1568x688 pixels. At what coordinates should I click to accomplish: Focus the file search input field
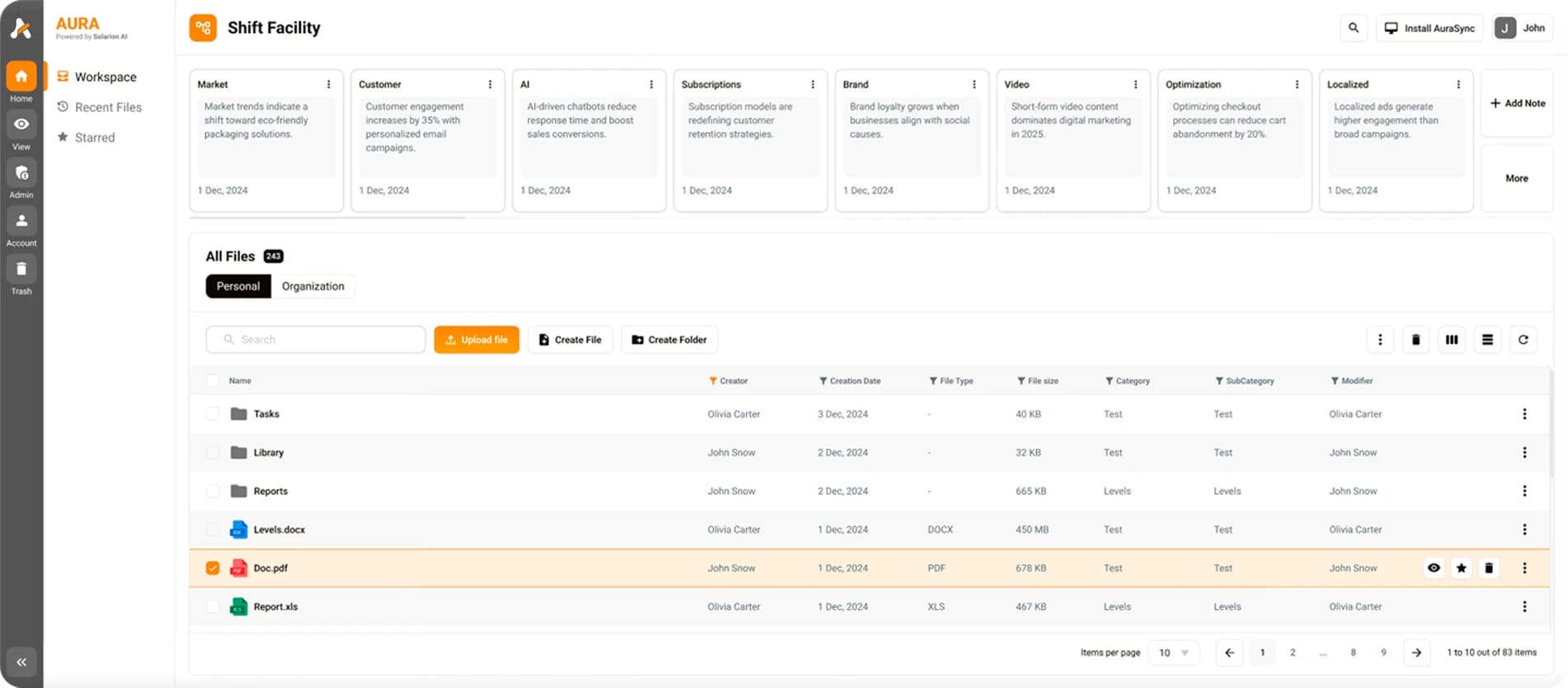pos(316,340)
